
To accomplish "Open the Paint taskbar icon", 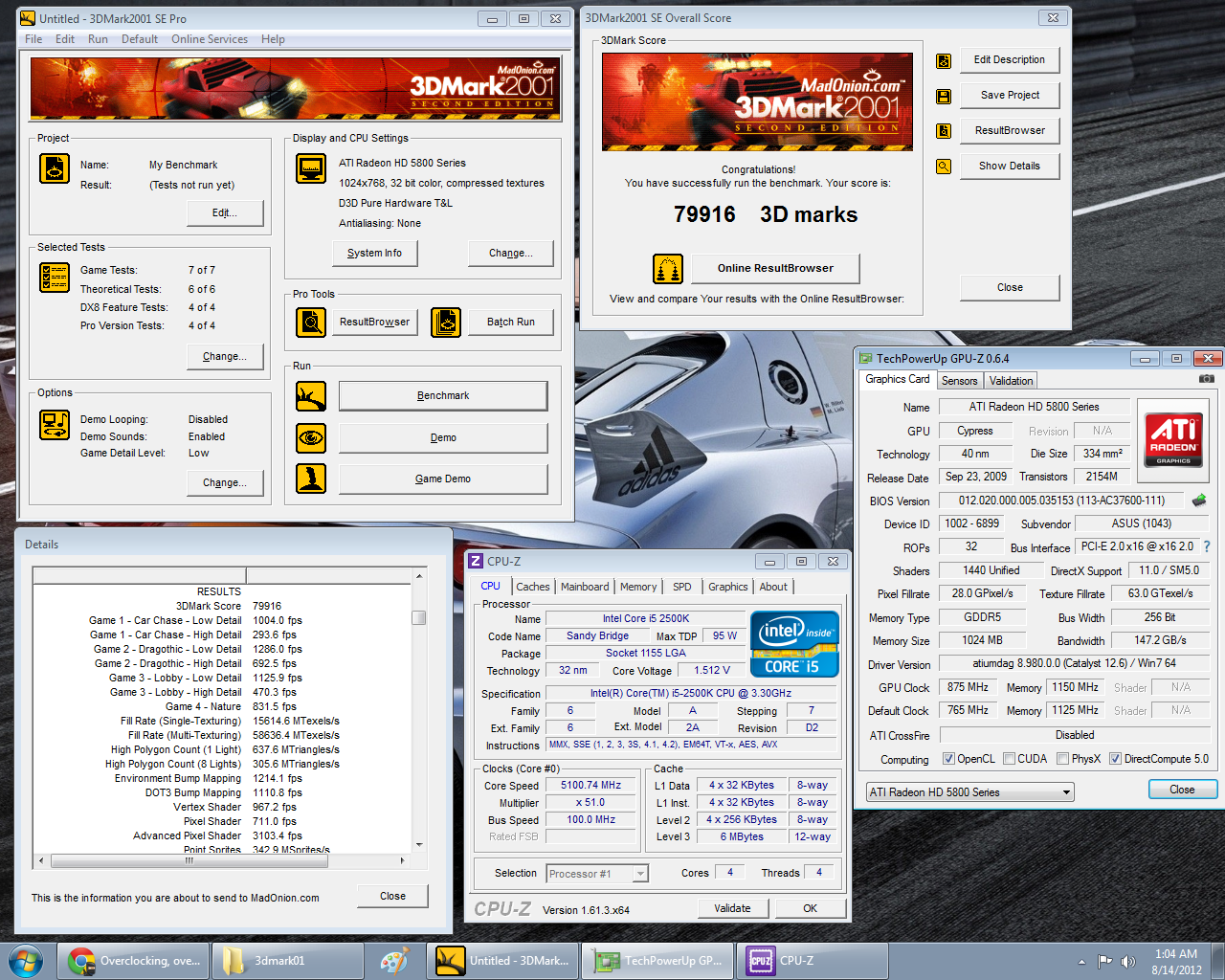I will pos(394,961).
